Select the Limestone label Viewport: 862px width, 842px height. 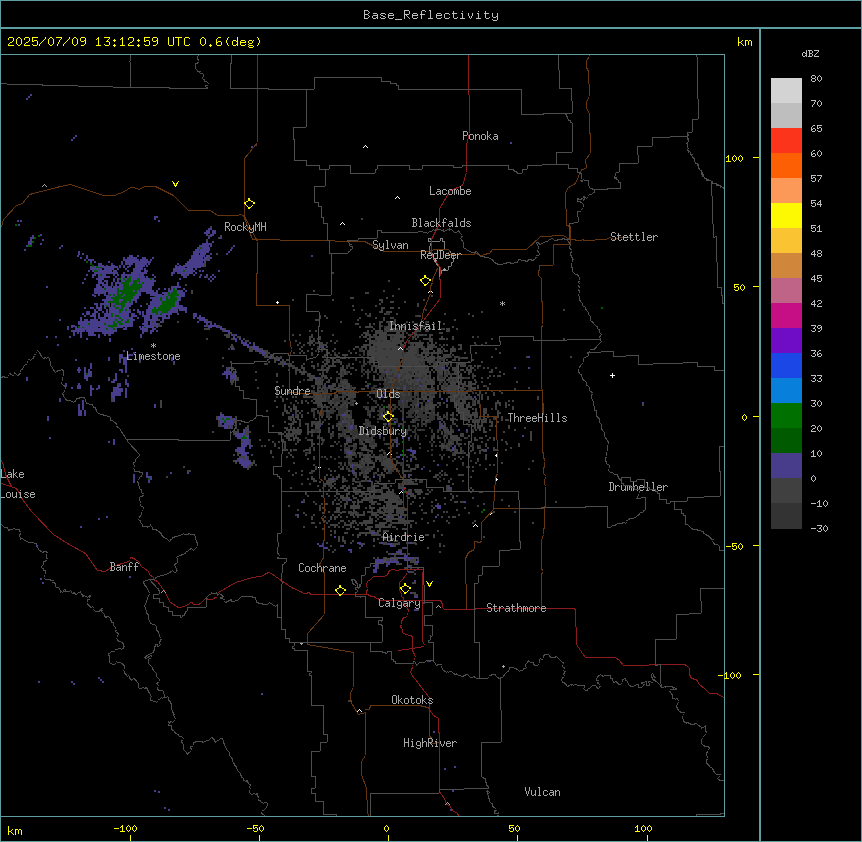click(153, 356)
